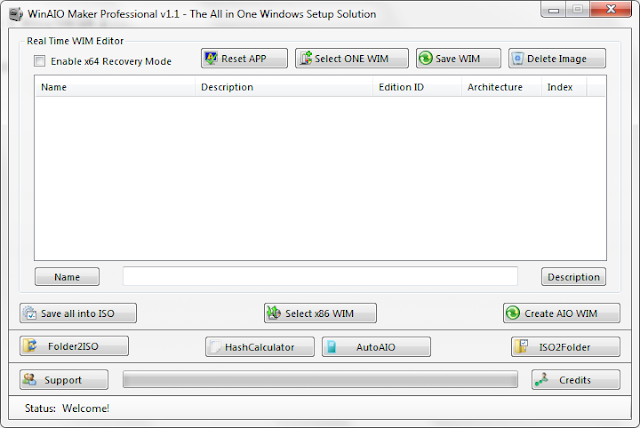Minimize the WinAIO Maker window

point(553,10)
